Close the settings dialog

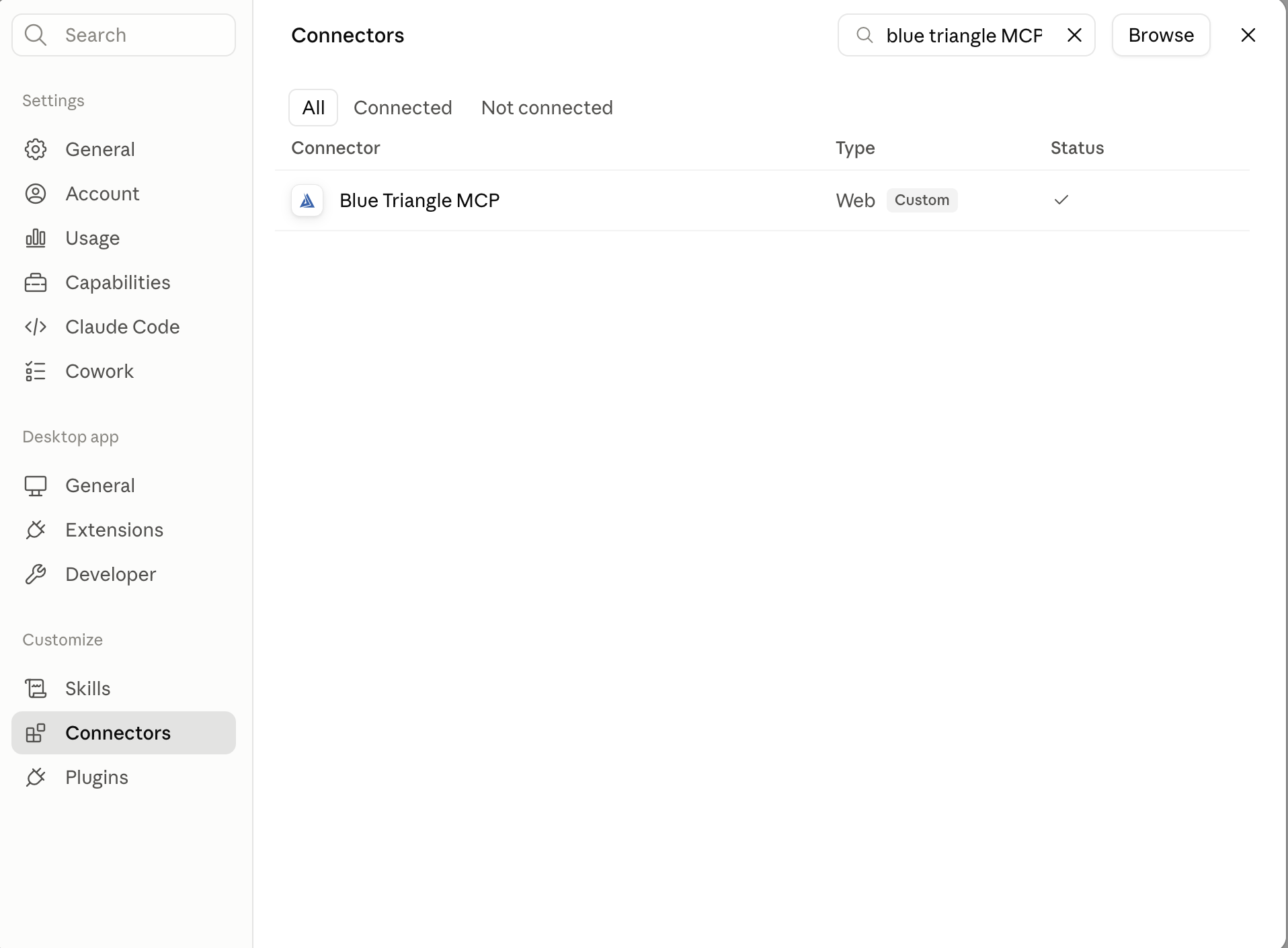1248,35
